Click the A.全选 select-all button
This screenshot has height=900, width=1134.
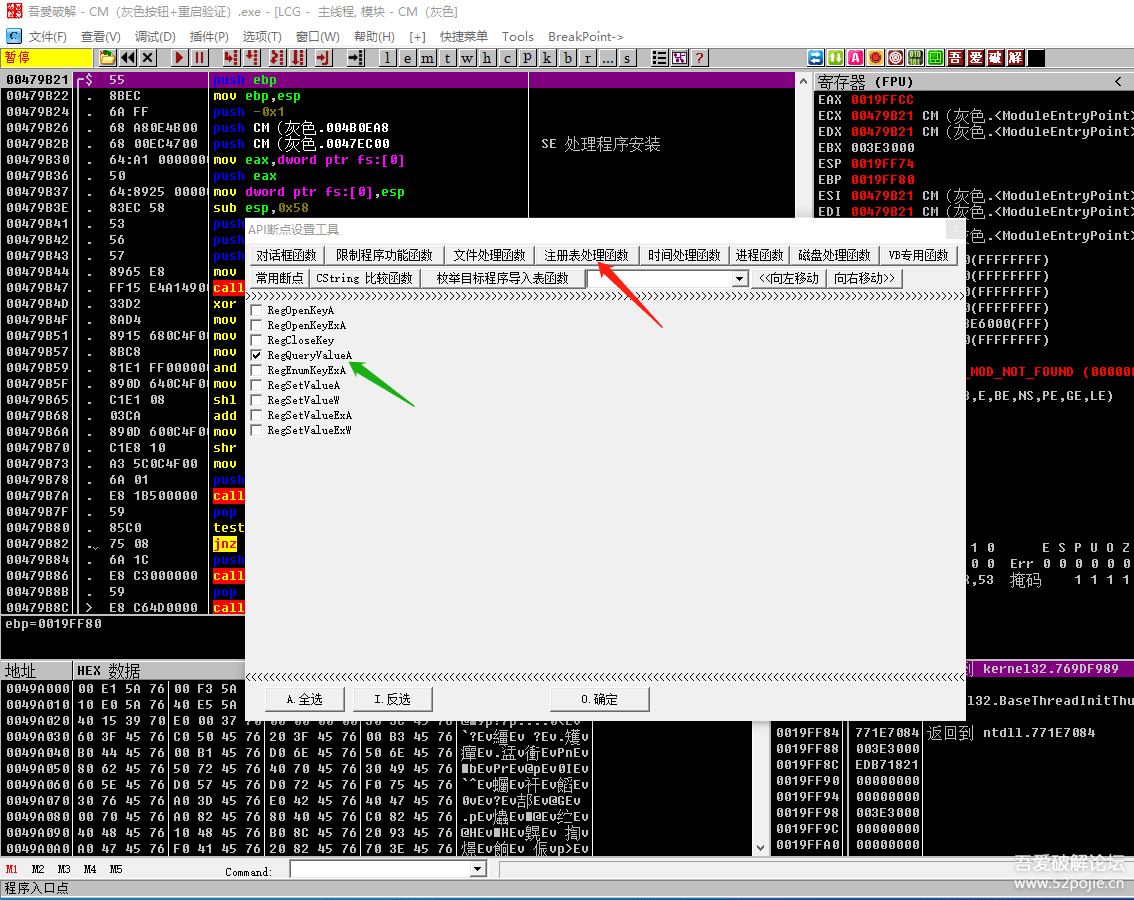coord(305,699)
